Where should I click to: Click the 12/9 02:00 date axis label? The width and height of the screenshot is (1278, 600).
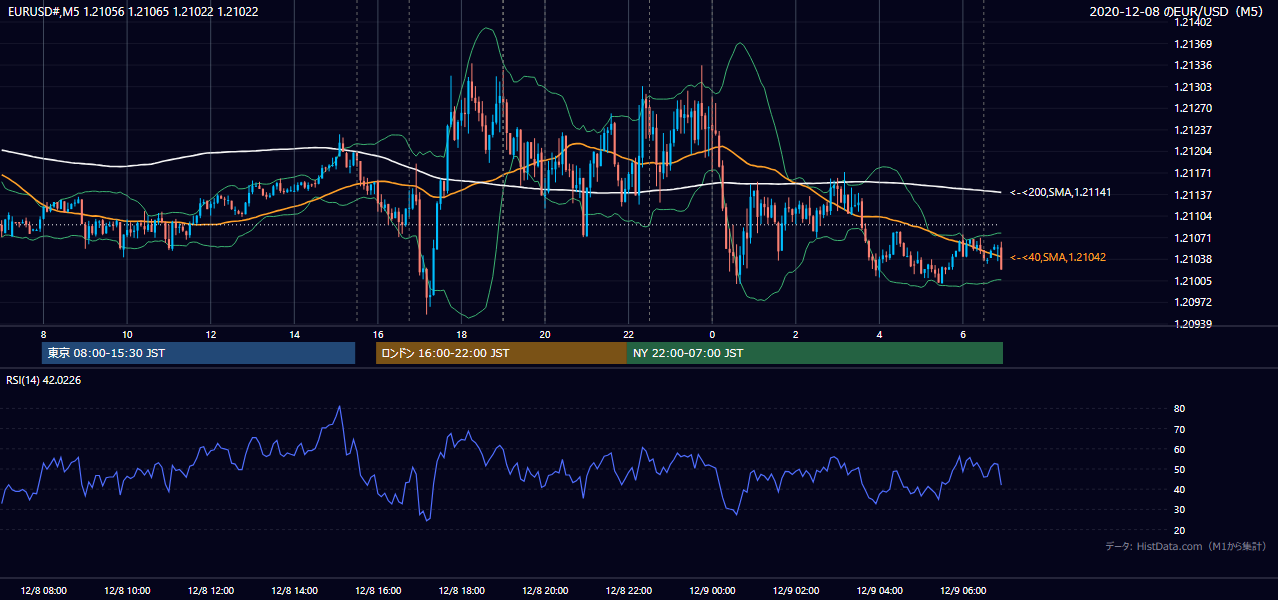click(x=796, y=590)
